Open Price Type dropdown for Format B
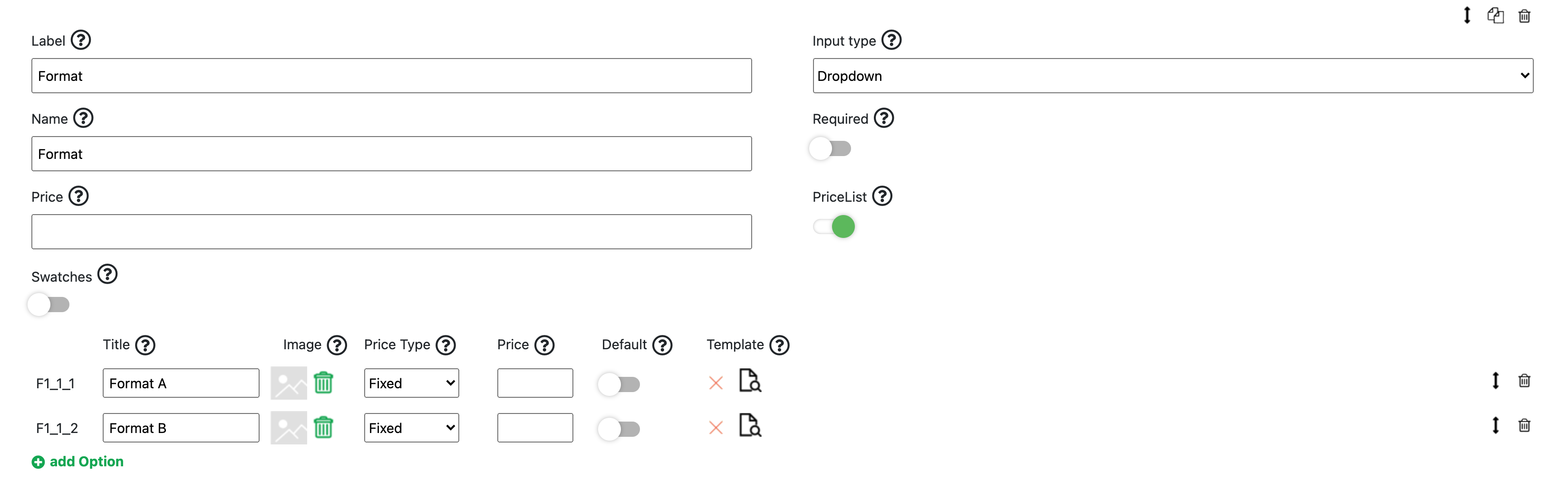 [411, 428]
